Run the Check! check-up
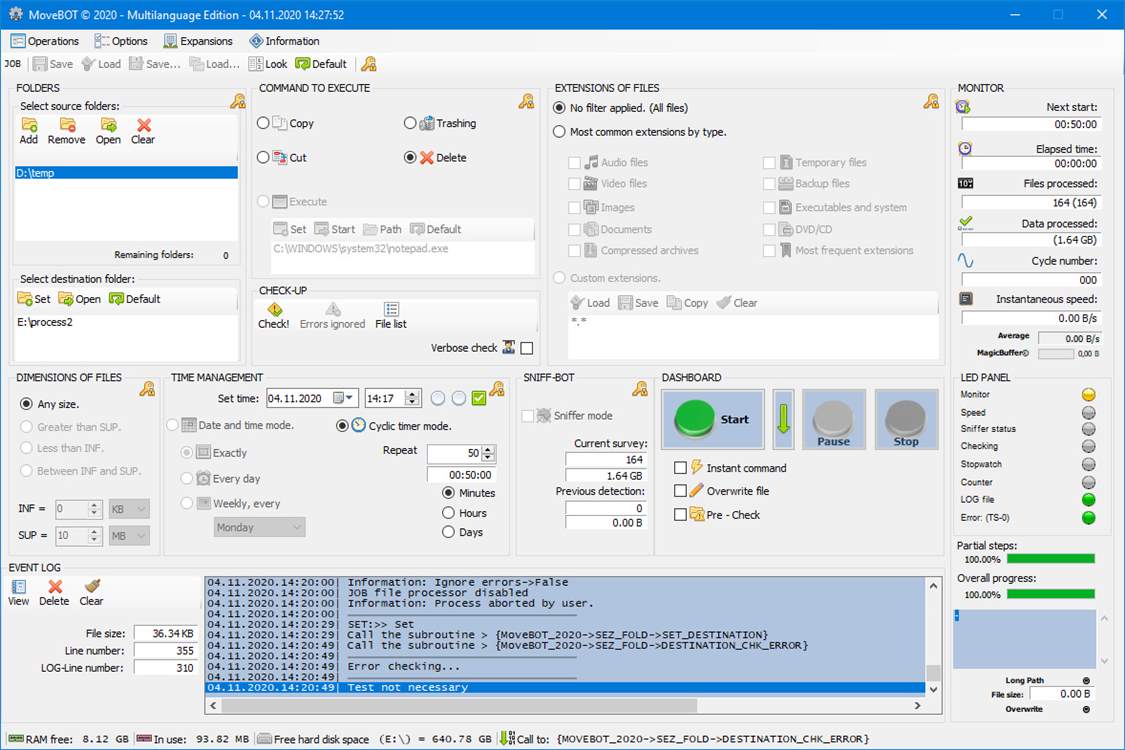This screenshot has width=1125, height=750. pos(273,316)
